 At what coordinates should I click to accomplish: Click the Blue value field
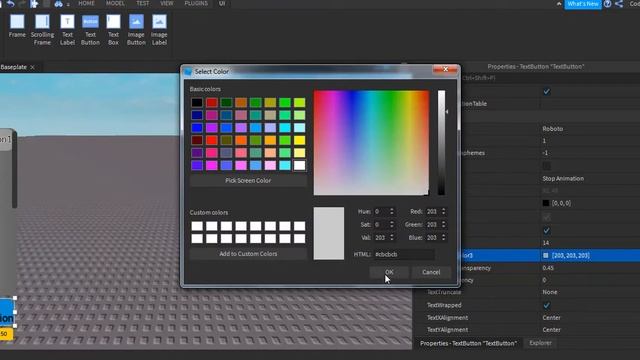[x=433, y=238]
